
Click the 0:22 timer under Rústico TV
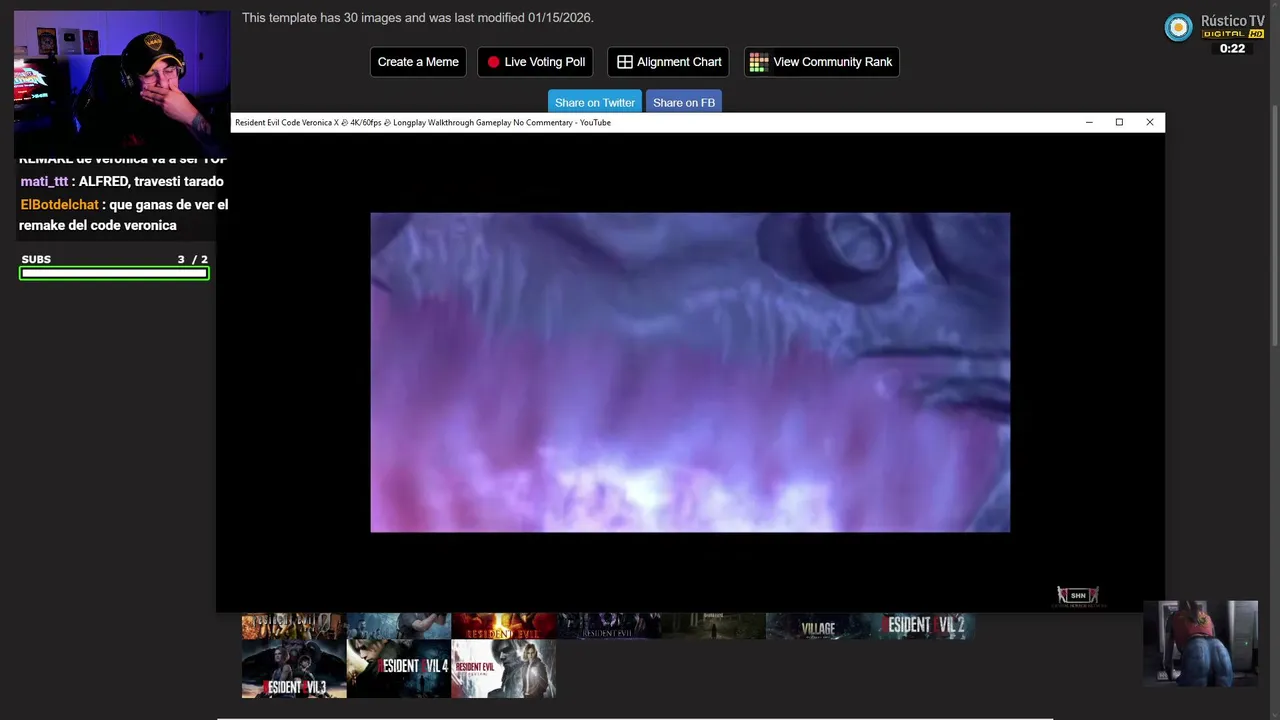(x=1232, y=48)
